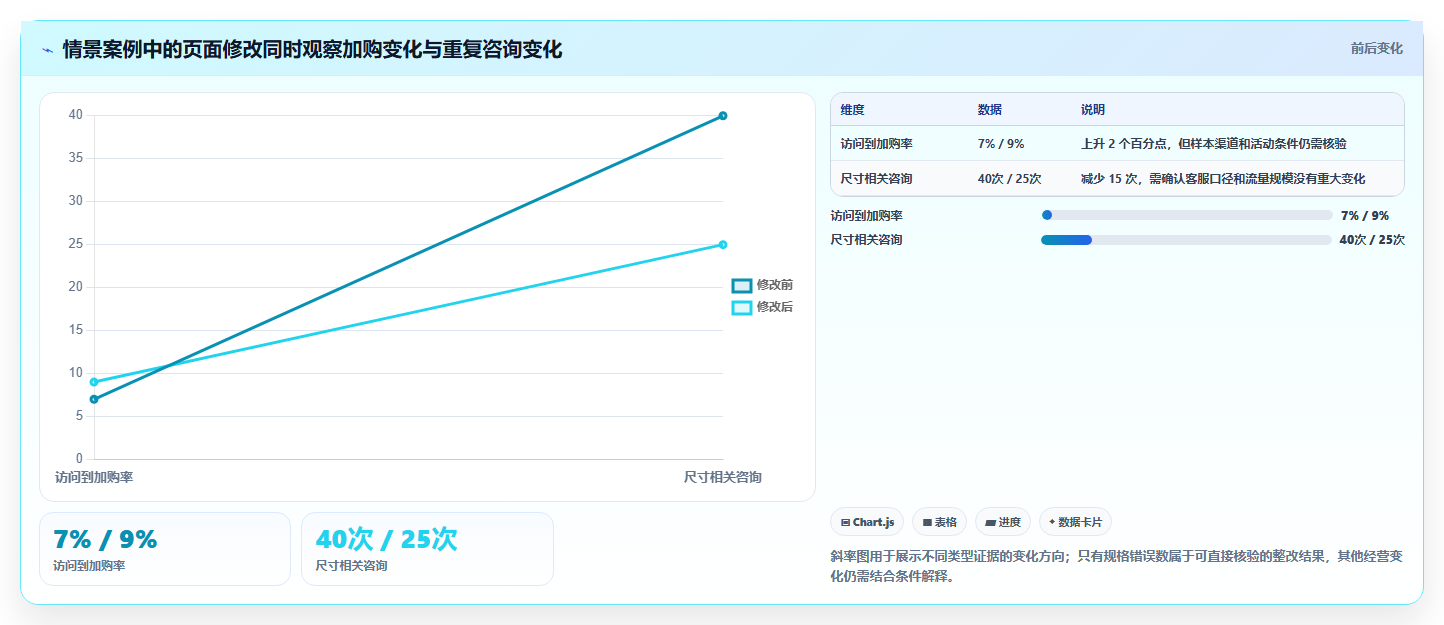This screenshot has width=1444, height=625.
Task: Click the lightning icon beside the title
Action: pyautogui.click(x=47, y=50)
